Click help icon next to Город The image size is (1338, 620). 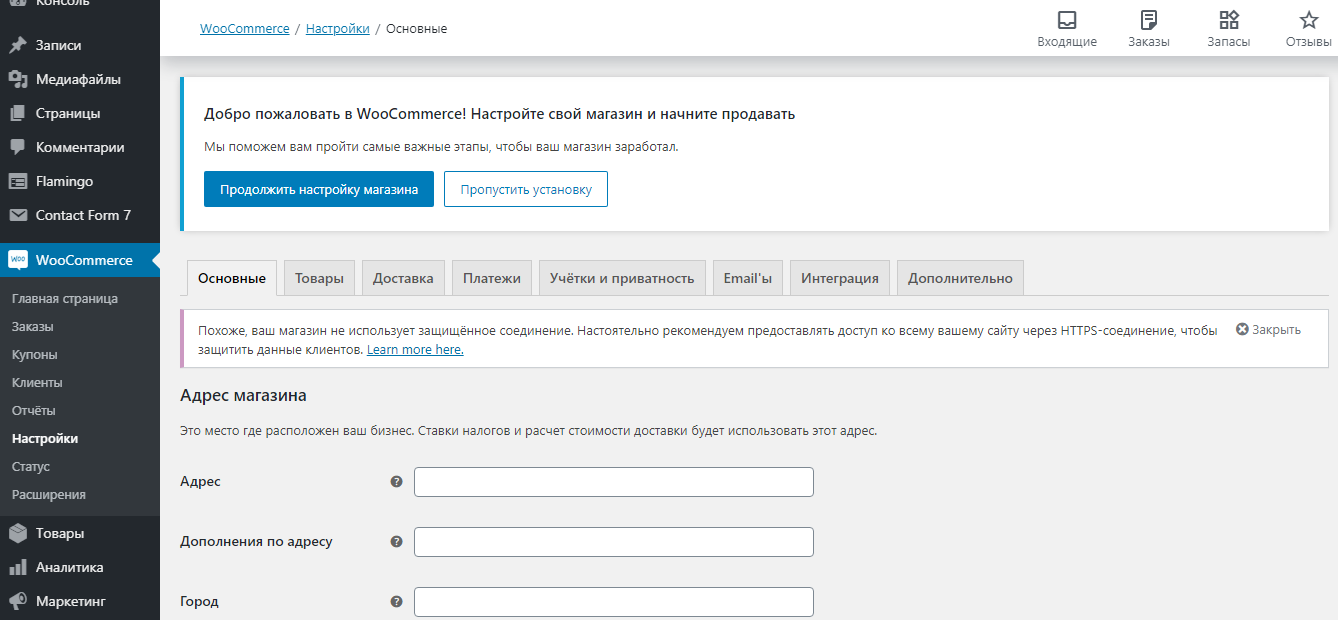pos(396,602)
